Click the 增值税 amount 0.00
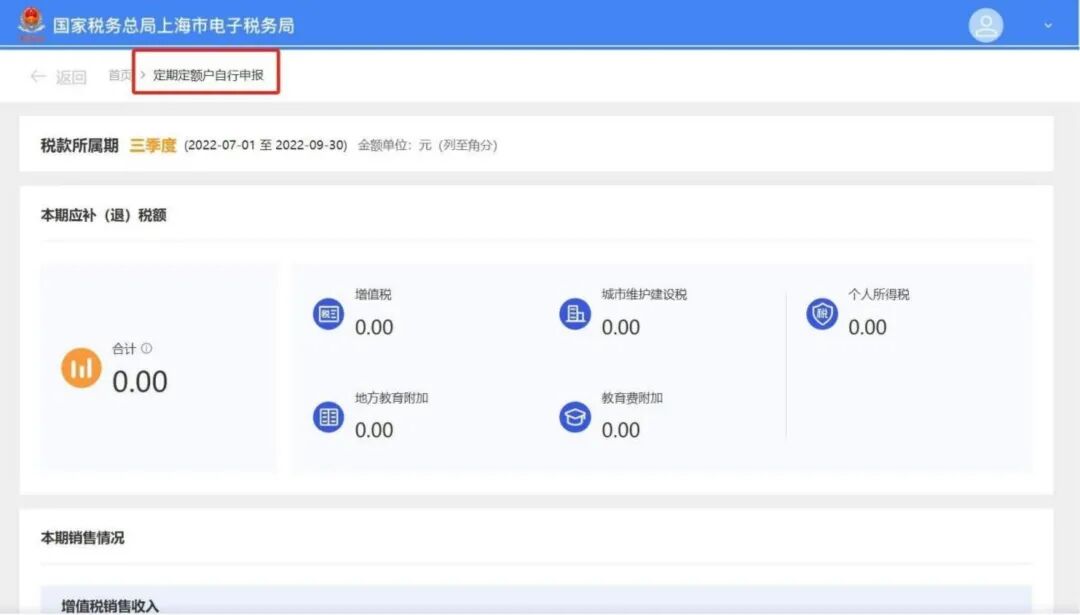The image size is (1080, 615). coord(374,327)
